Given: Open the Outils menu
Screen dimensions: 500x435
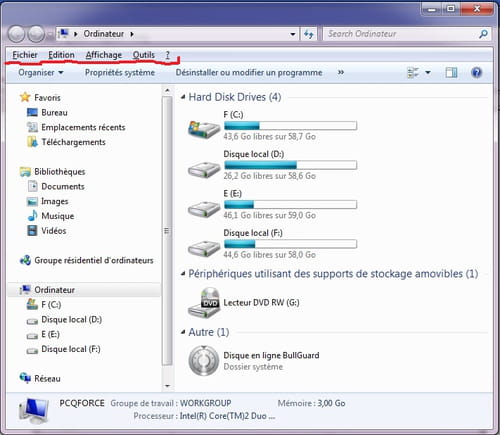Looking at the screenshot, I should [144, 55].
